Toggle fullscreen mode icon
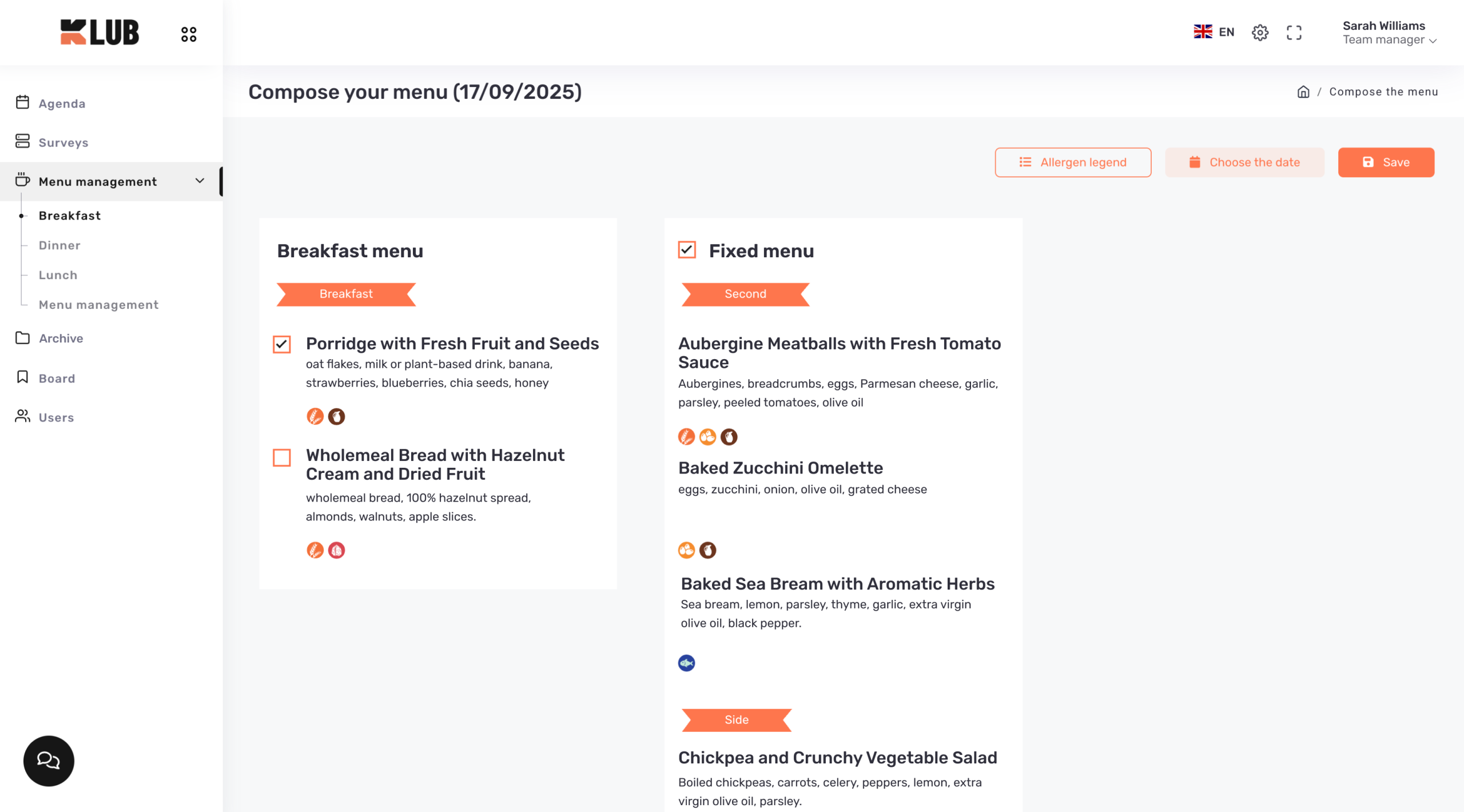This screenshot has height=812, width=1464. click(x=1294, y=33)
